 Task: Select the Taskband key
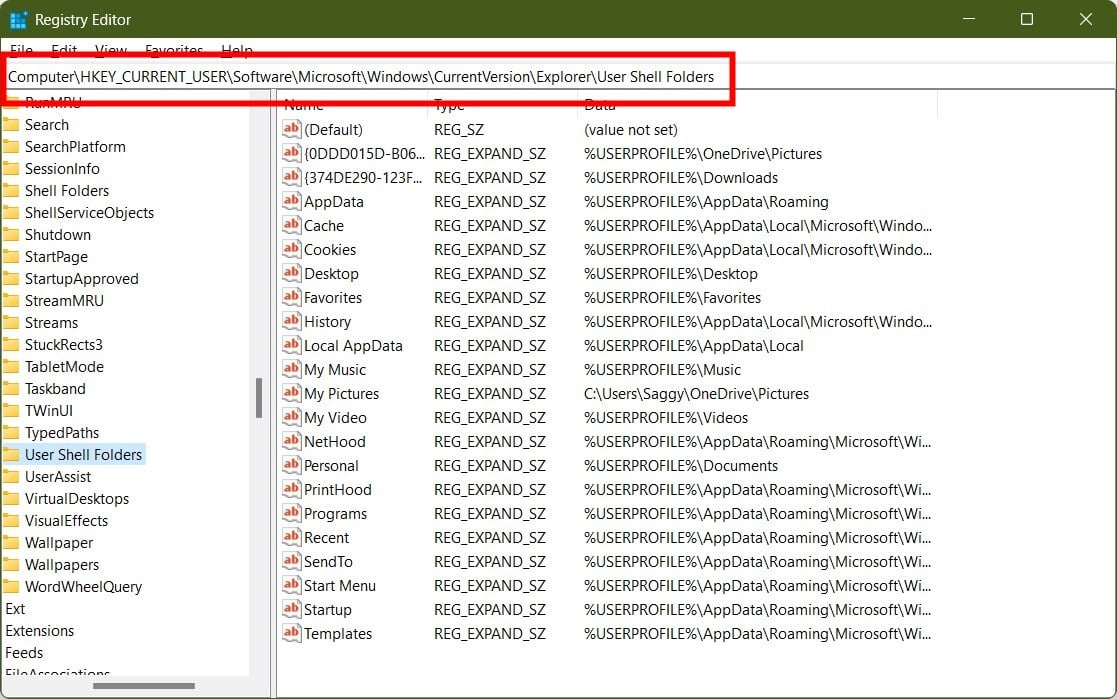click(55, 389)
